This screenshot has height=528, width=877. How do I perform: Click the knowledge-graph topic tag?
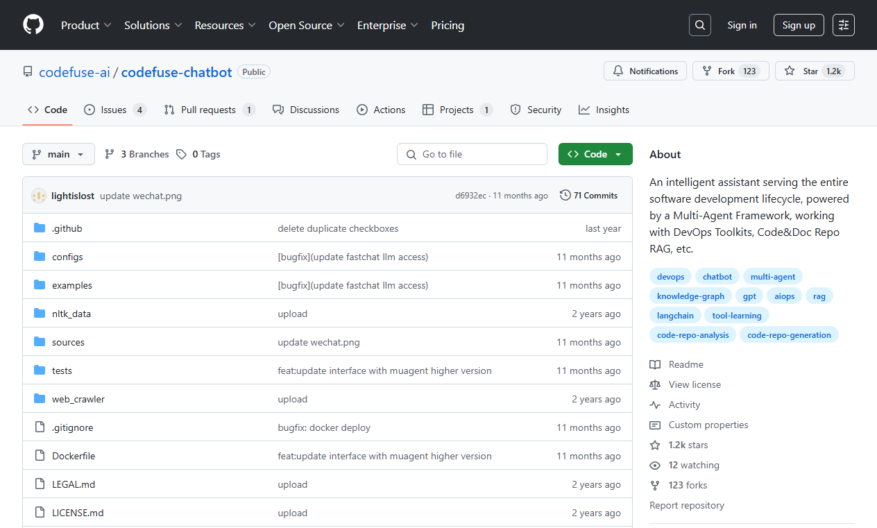(690, 296)
